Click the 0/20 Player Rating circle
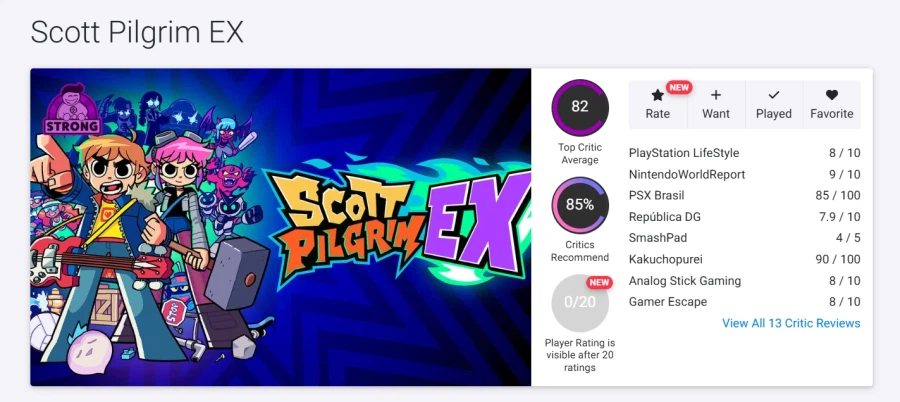Image resolution: width=900 pixels, height=402 pixels. click(x=580, y=302)
